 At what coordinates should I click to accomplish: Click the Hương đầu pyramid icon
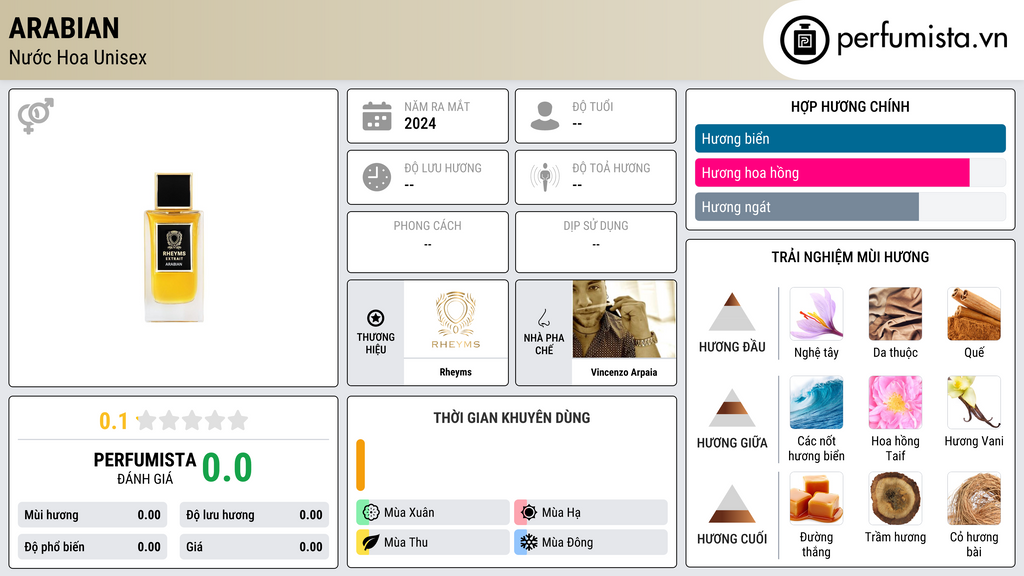(732, 312)
